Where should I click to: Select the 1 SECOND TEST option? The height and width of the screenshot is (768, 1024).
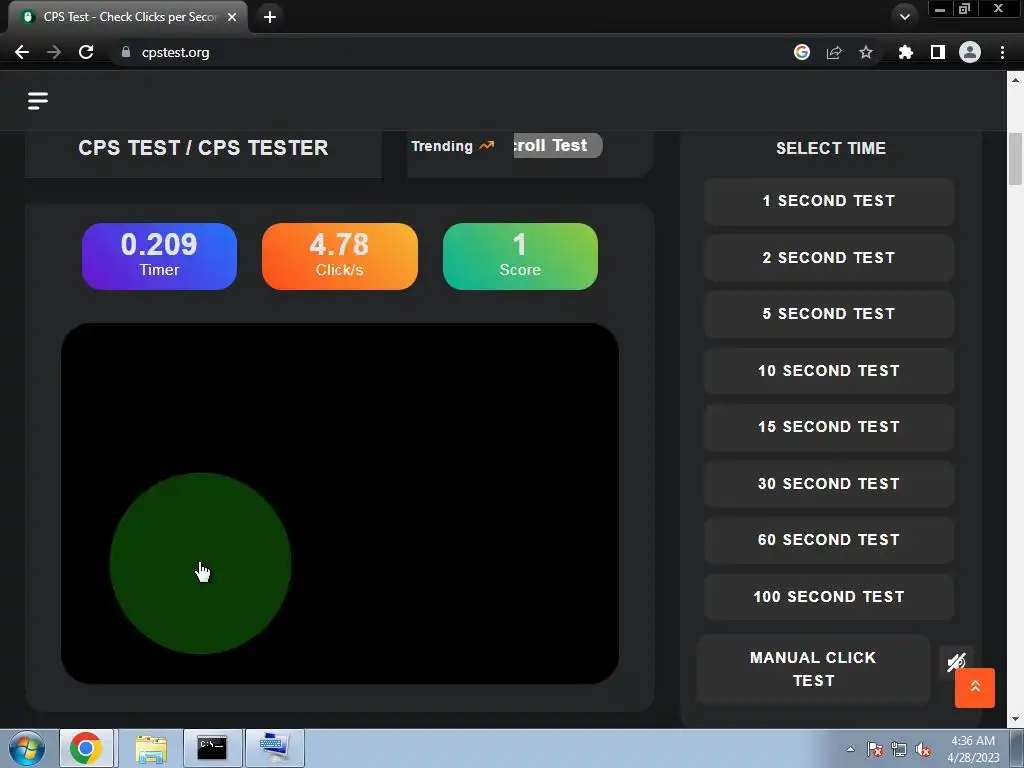tap(829, 201)
